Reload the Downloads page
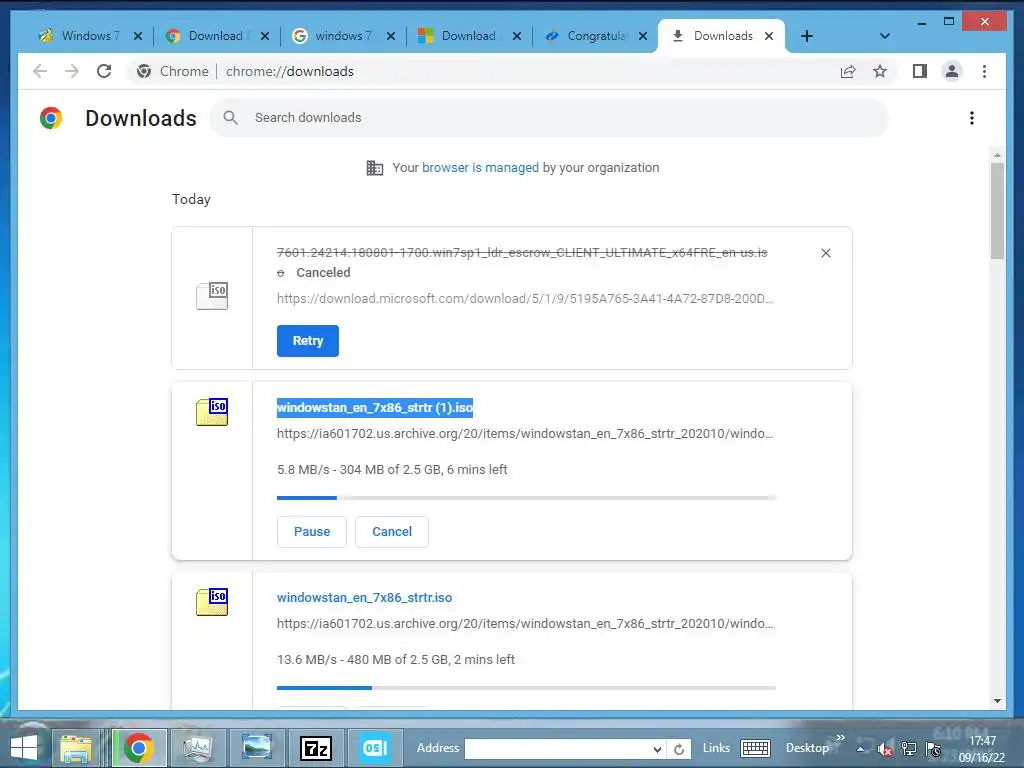The width and height of the screenshot is (1024, 768). pyautogui.click(x=104, y=71)
